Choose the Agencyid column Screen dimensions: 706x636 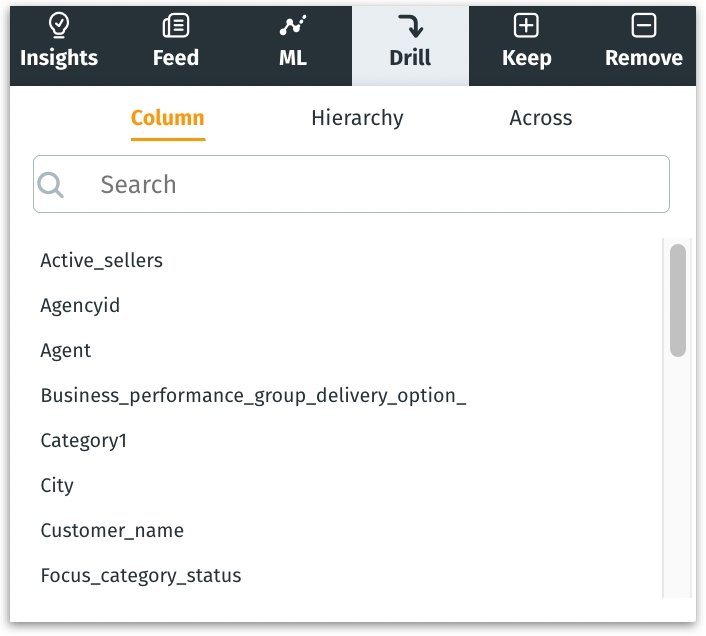point(80,306)
